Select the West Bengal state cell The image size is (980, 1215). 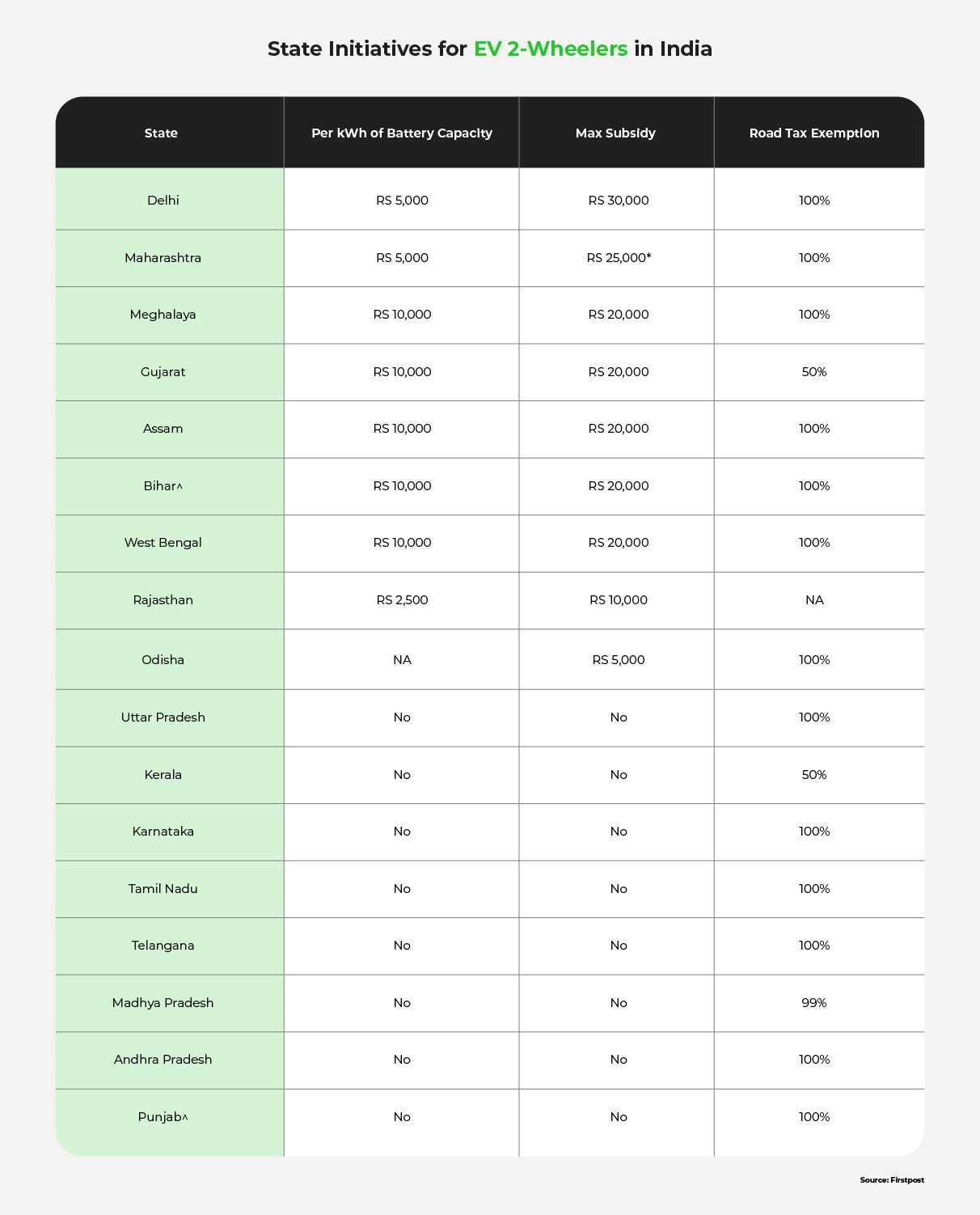[163, 543]
